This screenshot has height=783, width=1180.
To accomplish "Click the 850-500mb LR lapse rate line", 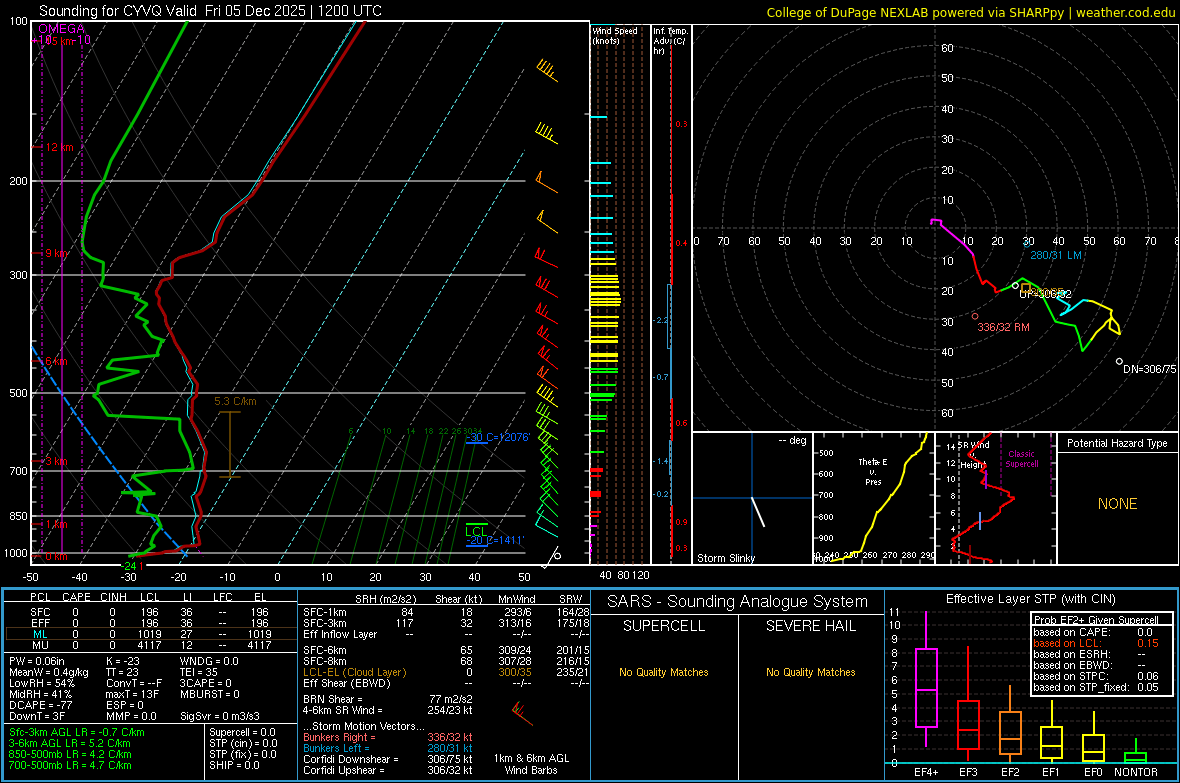I will point(70,754).
